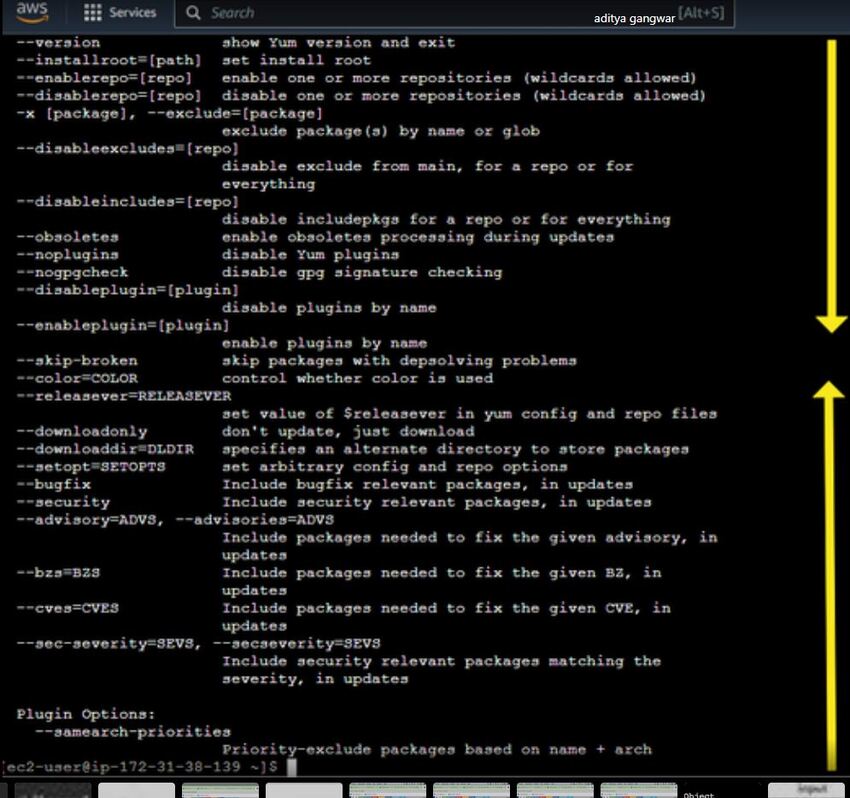Click the '--nogpgcheck' option text

point(72,272)
